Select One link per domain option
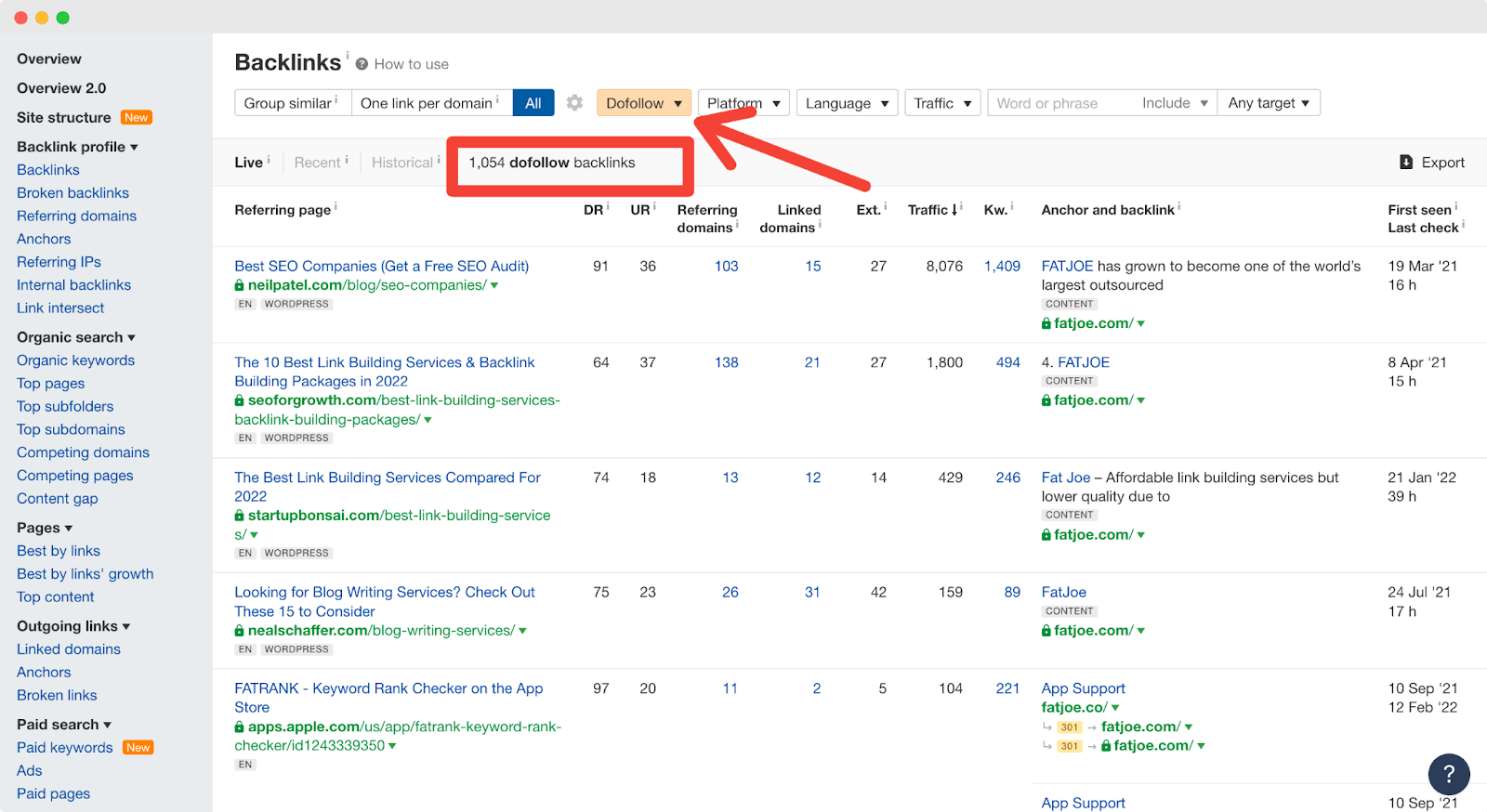1487x812 pixels. tap(431, 103)
